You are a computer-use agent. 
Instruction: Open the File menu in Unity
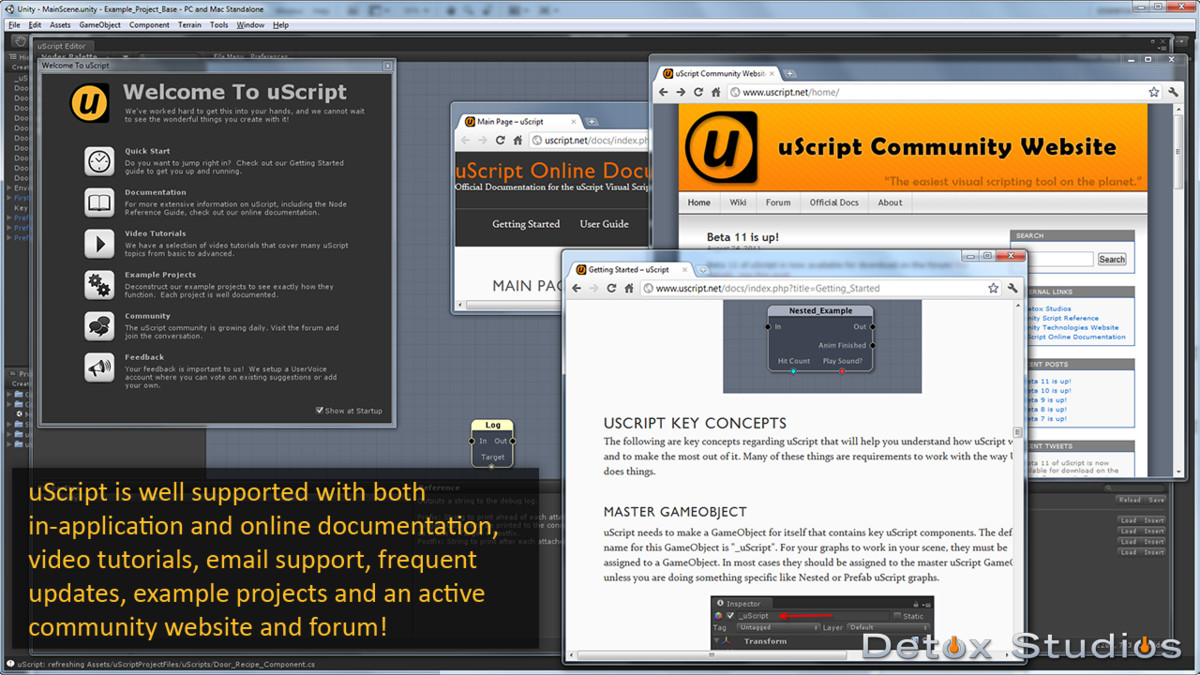pyautogui.click(x=14, y=25)
